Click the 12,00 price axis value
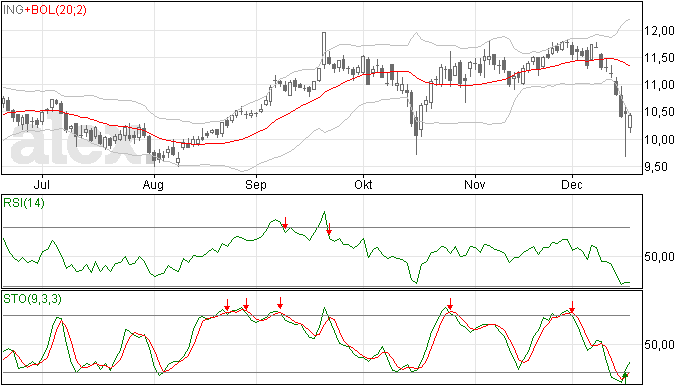This screenshot has width=690, height=387. (659, 30)
